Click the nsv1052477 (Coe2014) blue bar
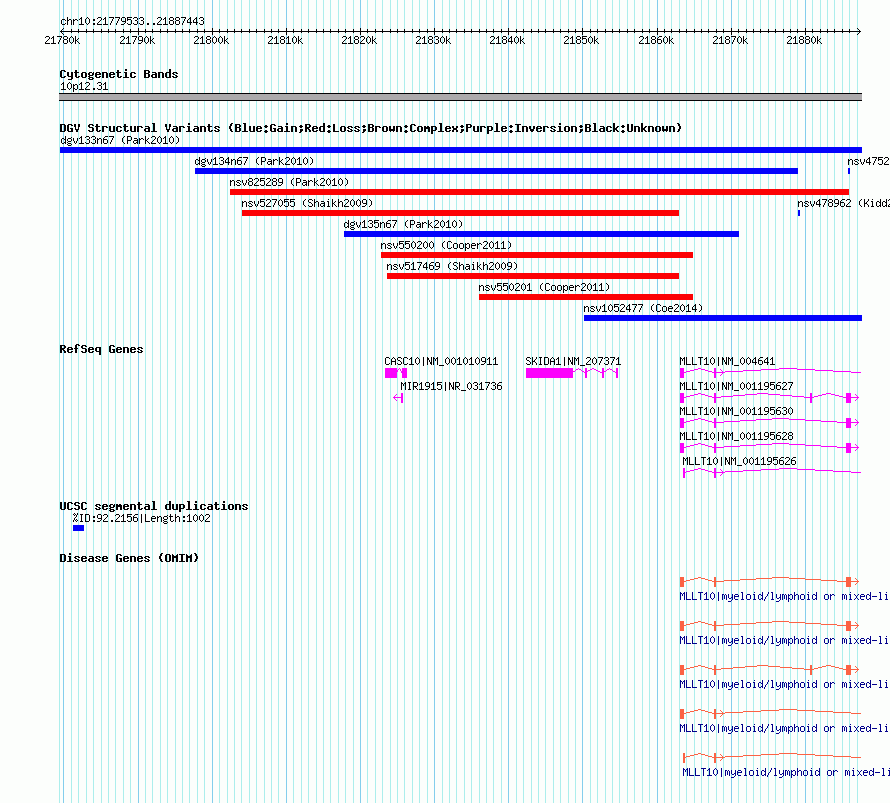The image size is (890, 803). tap(723, 318)
